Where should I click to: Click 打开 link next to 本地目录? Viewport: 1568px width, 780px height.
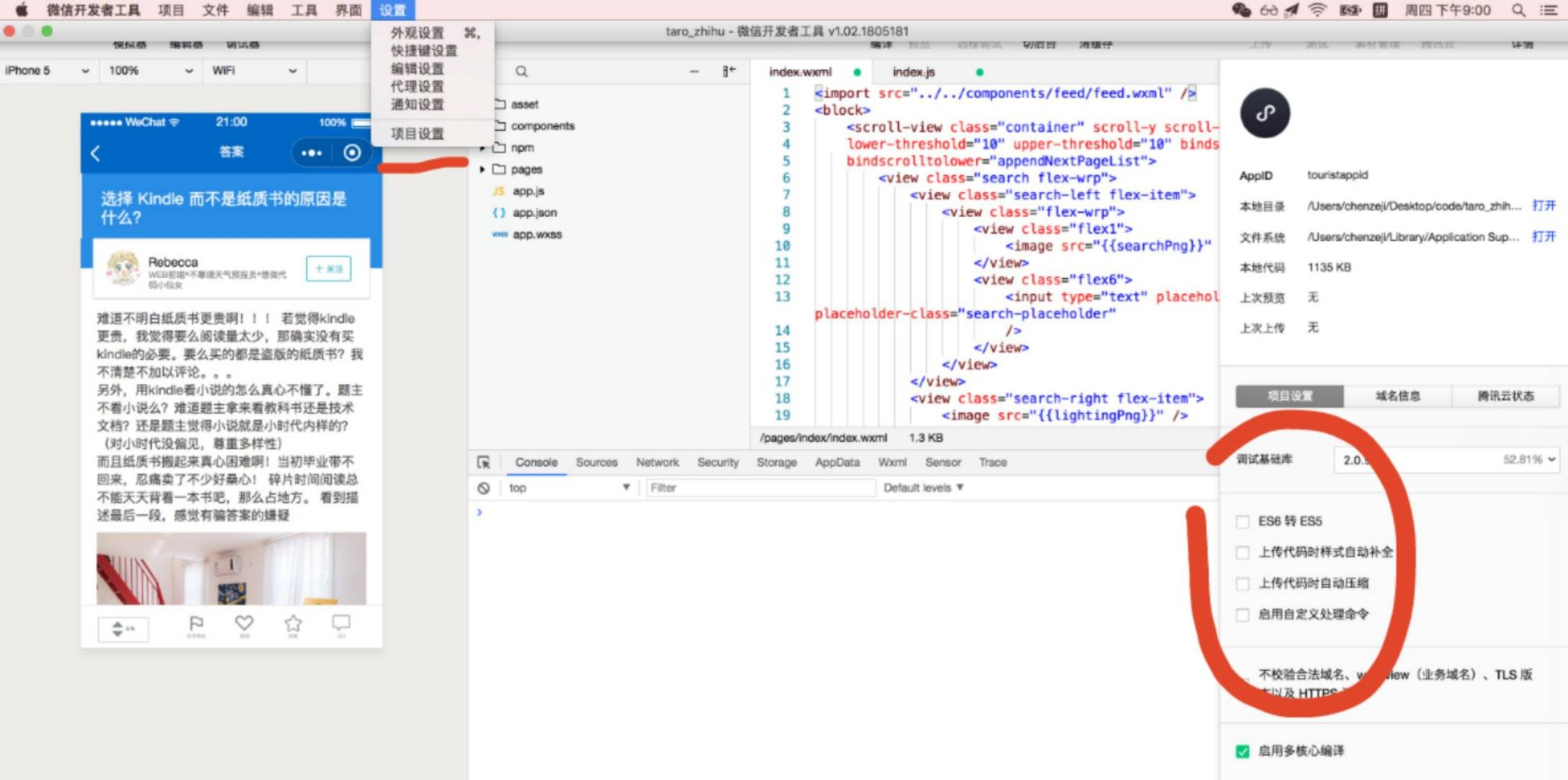coord(1543,206)
